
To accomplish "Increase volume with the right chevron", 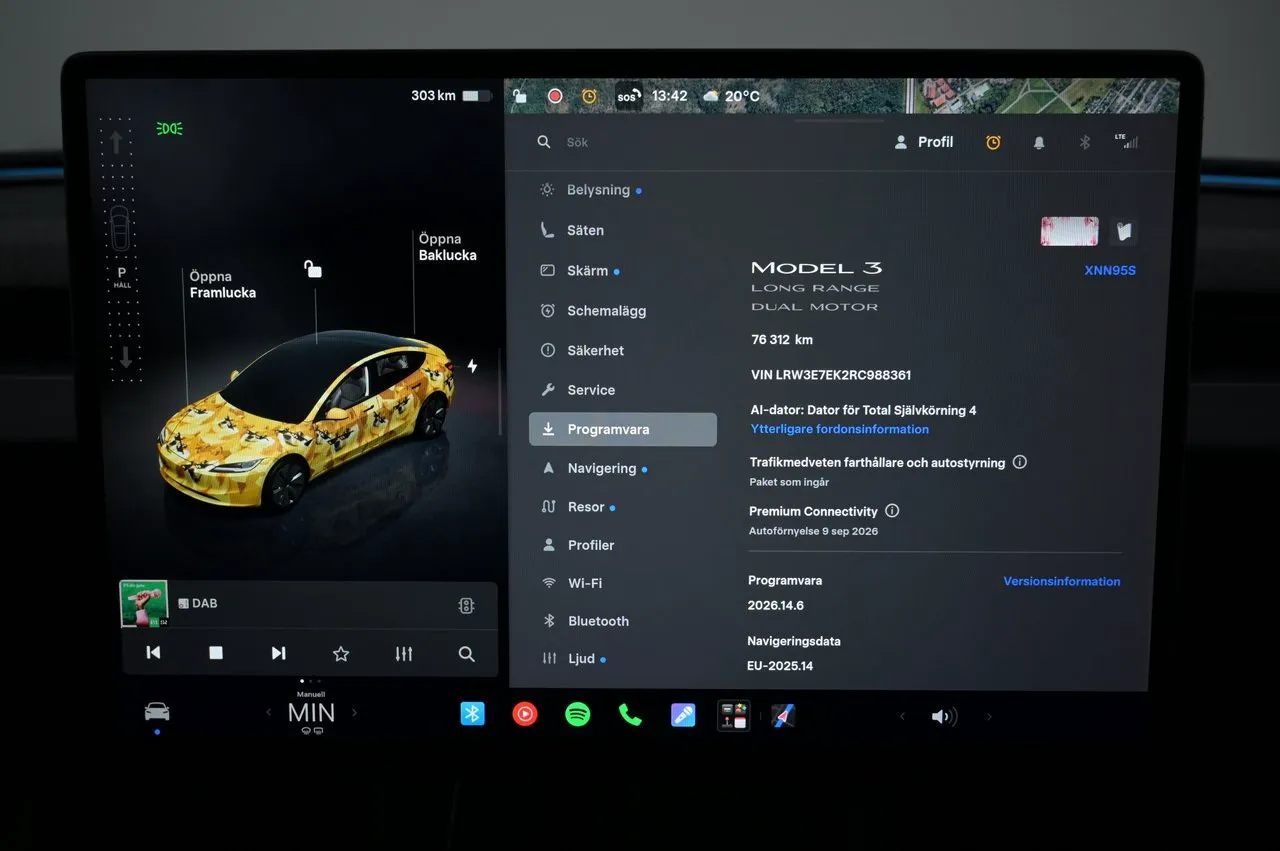I will pos(990,717).
